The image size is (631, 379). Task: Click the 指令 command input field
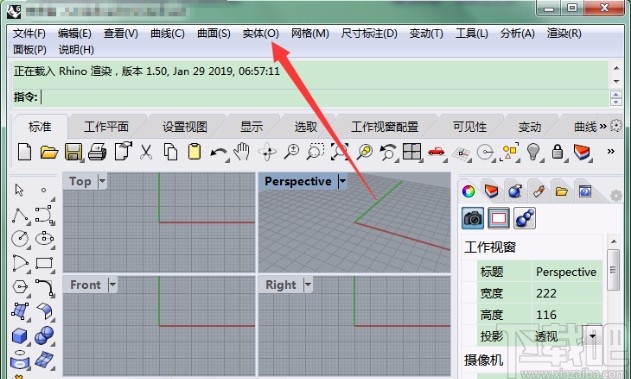click(x=324, y=97)
